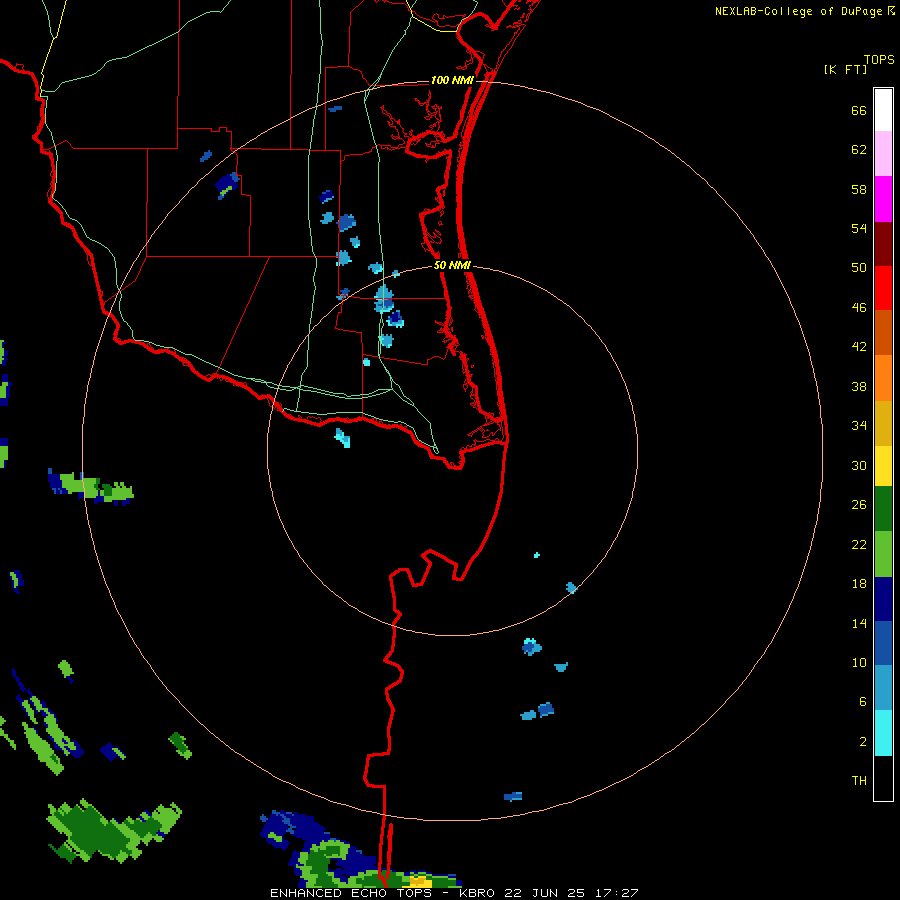This screenshot has height=900, width=900.
Task: Select the black TH legend swatch
Action: click(883, 778)
